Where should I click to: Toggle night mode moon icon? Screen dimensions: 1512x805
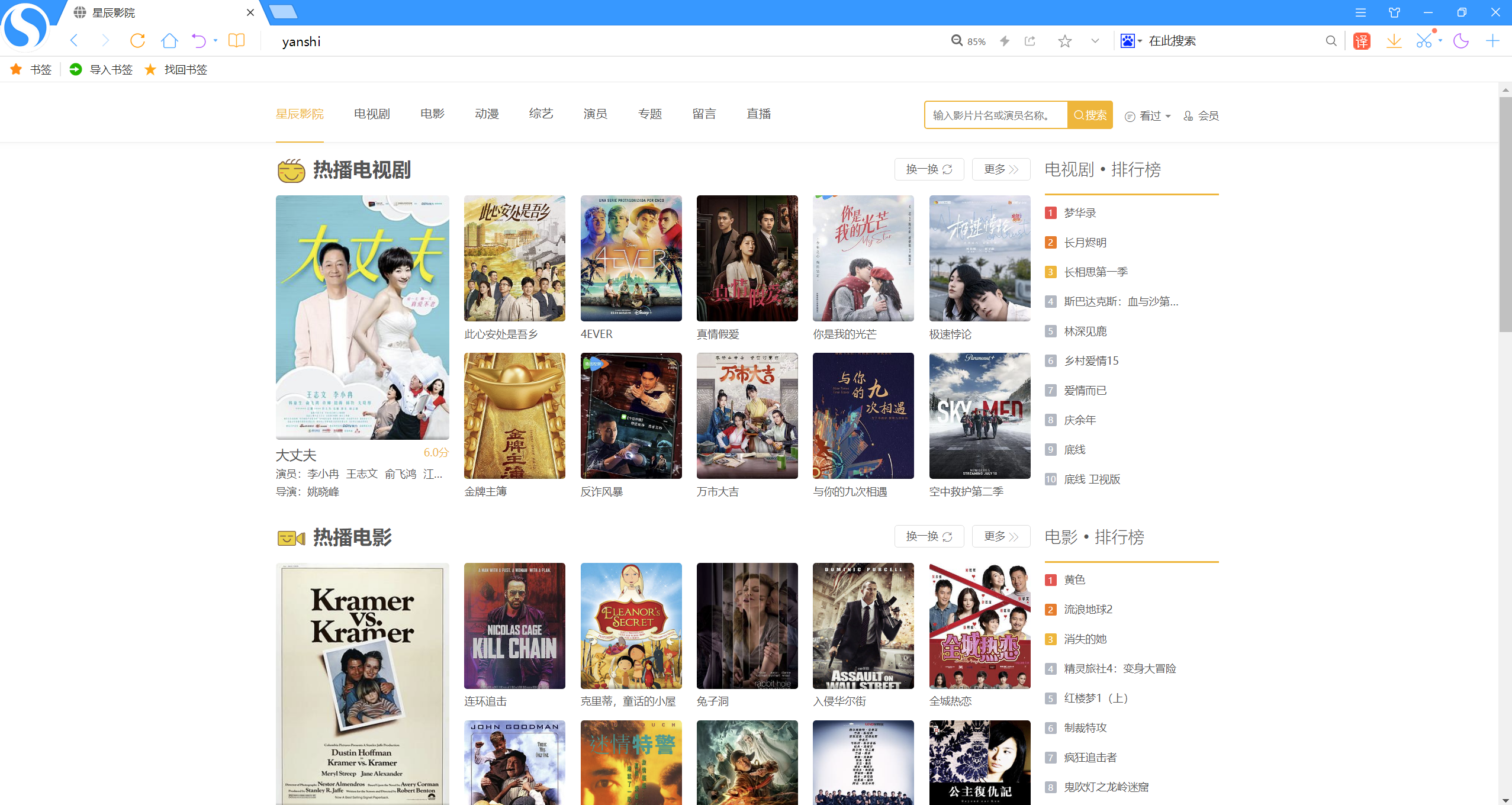1461,41
